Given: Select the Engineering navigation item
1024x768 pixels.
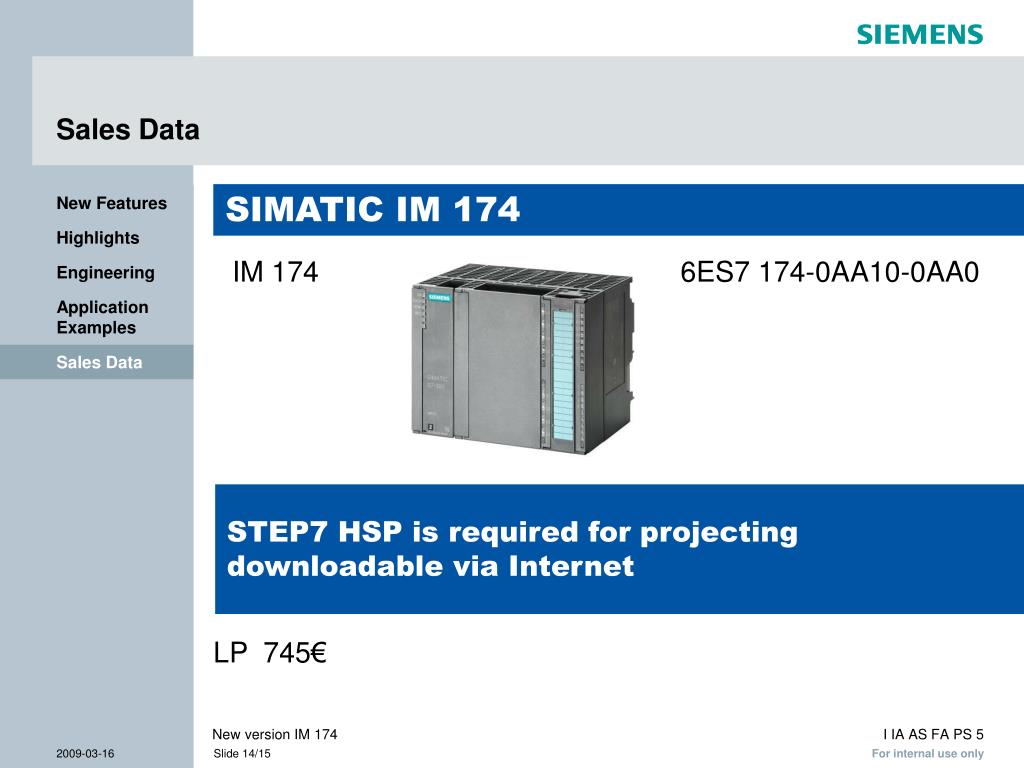Looking at the screenshot, I should click(x=105, y=272).
